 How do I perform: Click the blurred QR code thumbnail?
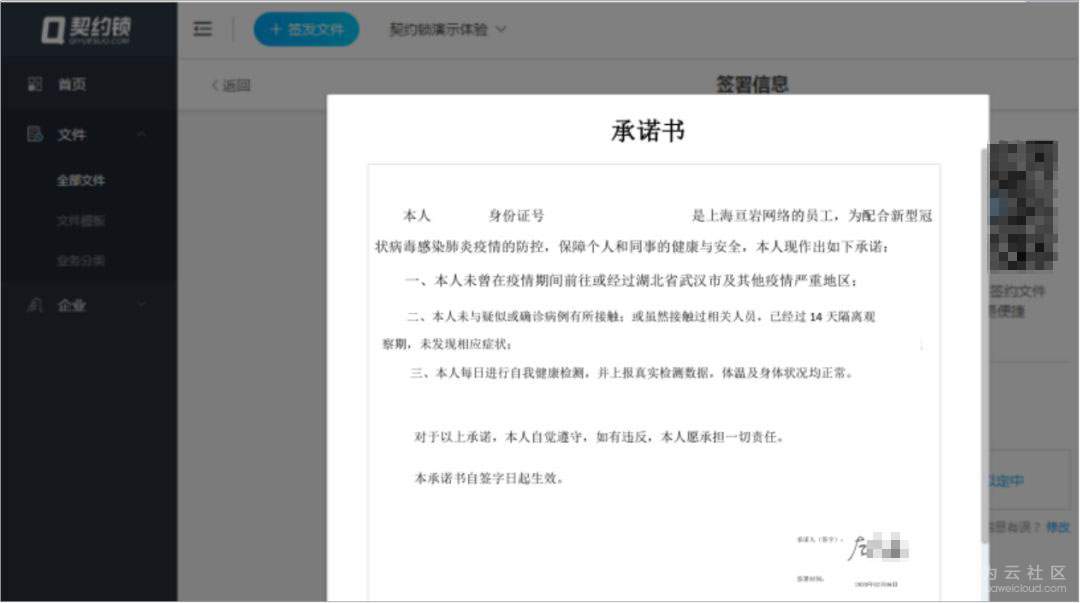click(1024, 205)
